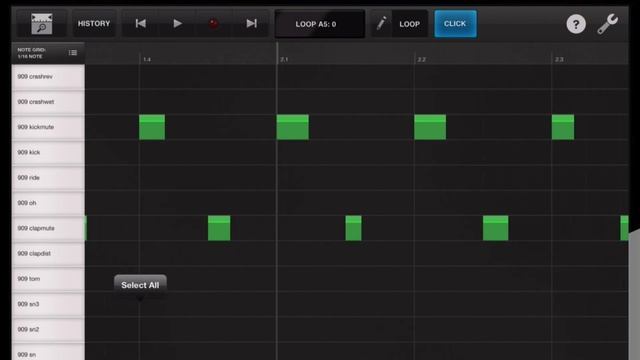
Task: Click the 2.1 timeline marker
Action: coord(284,60)
